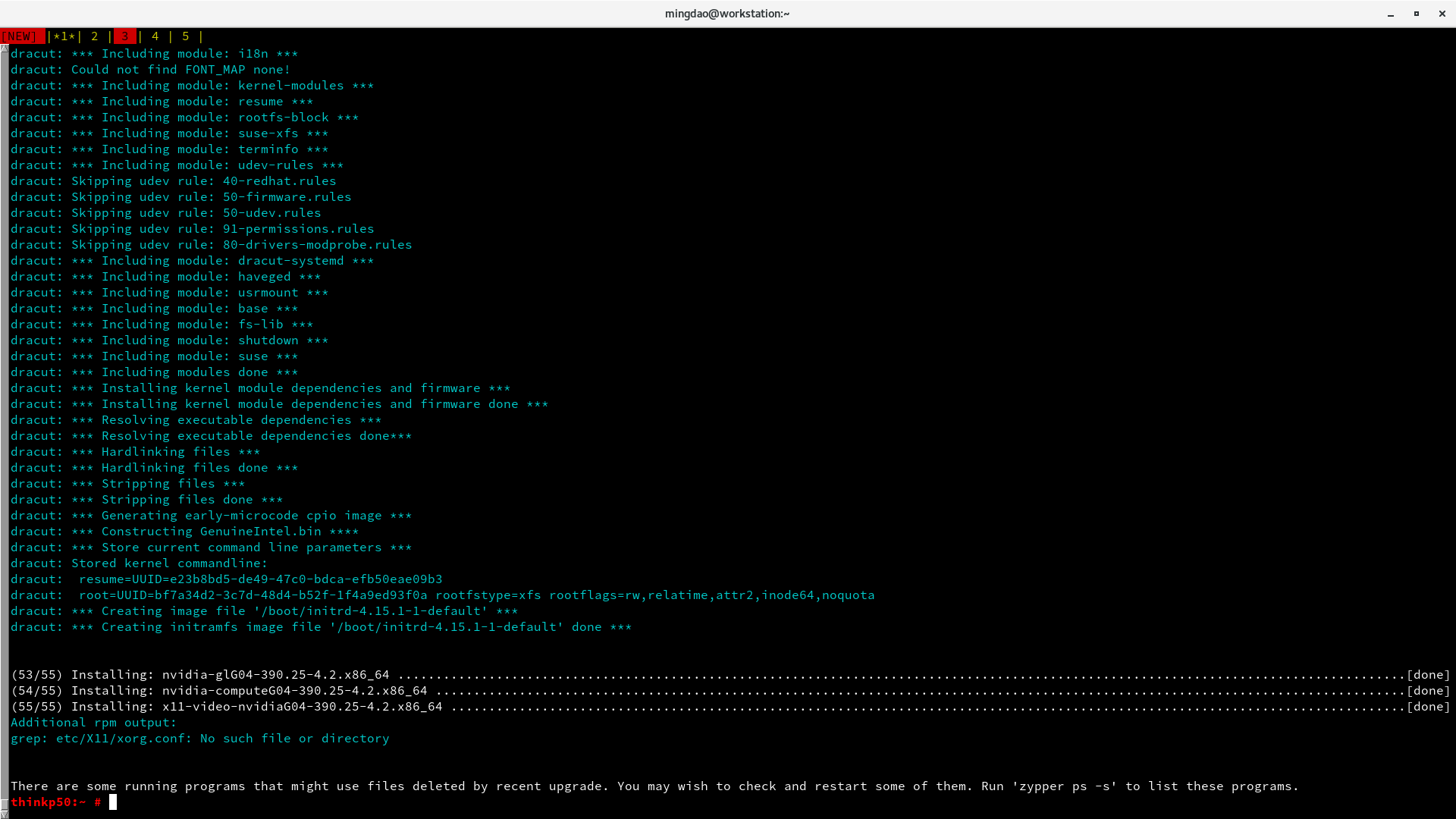Image resolution: width=1456 pixels, height=819 pixels.
Task: Minimize the terminal window
Action: coord(1391,14)
